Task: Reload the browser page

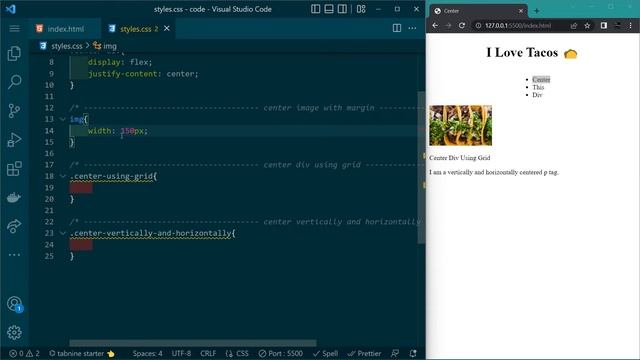Action: tap(462, 25)
